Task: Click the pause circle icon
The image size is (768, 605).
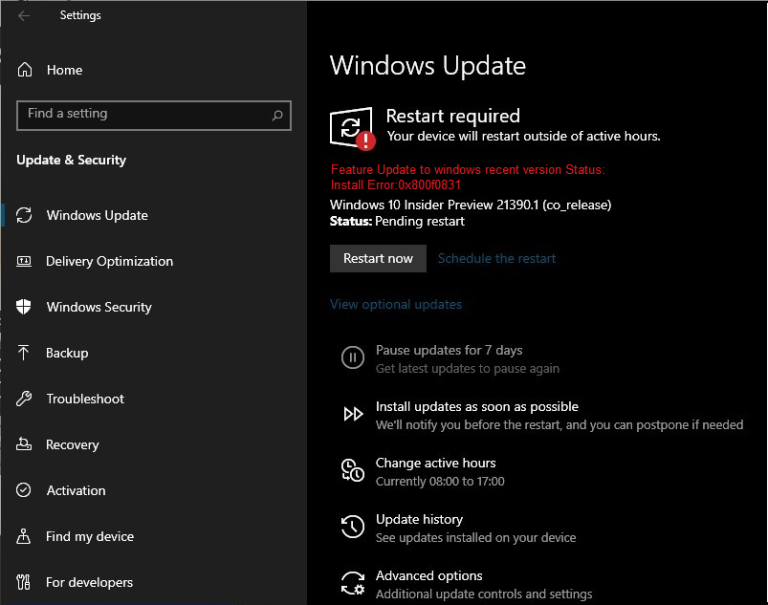Action: point(353,357)
